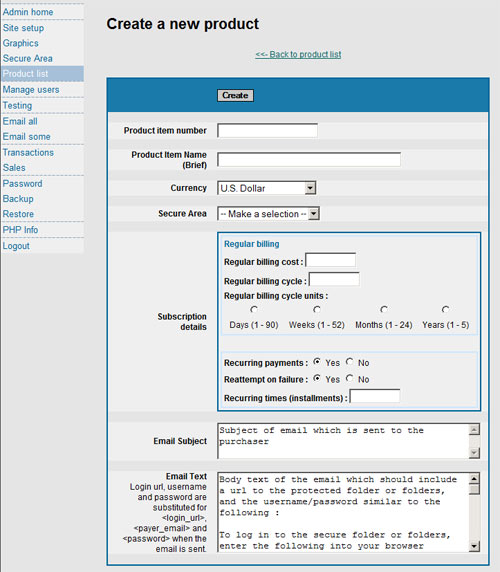Open Manage users page
This screenshot has height=572, width=500.
point(31,89)
